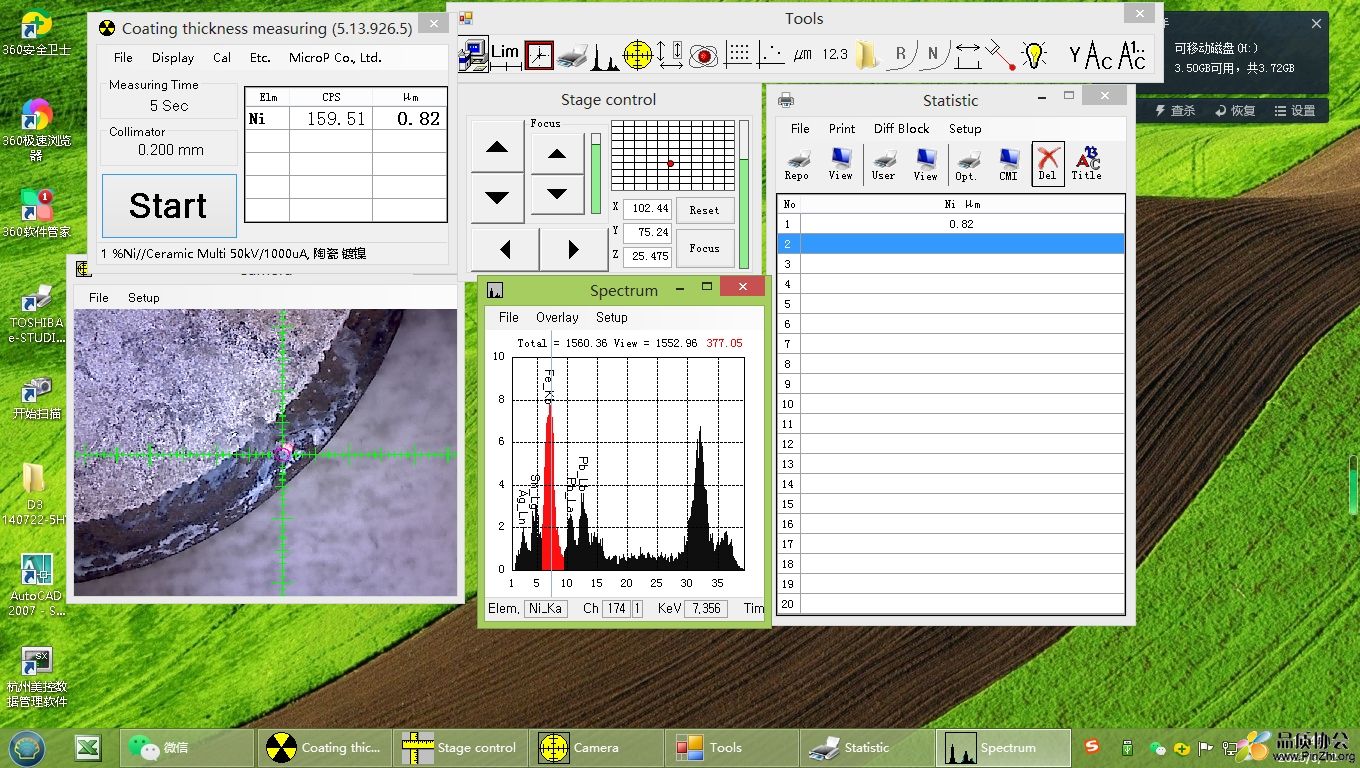Click the Z coordinate field 25.475
Viewport: 1360px width, 768px height.
click(648, 256)
